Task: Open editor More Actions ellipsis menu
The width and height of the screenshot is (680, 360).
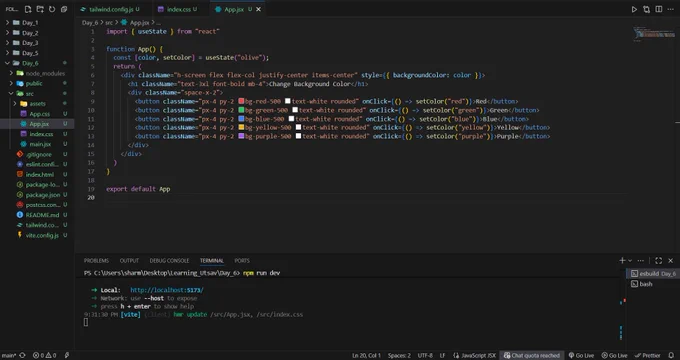Action: pos(671,9)
